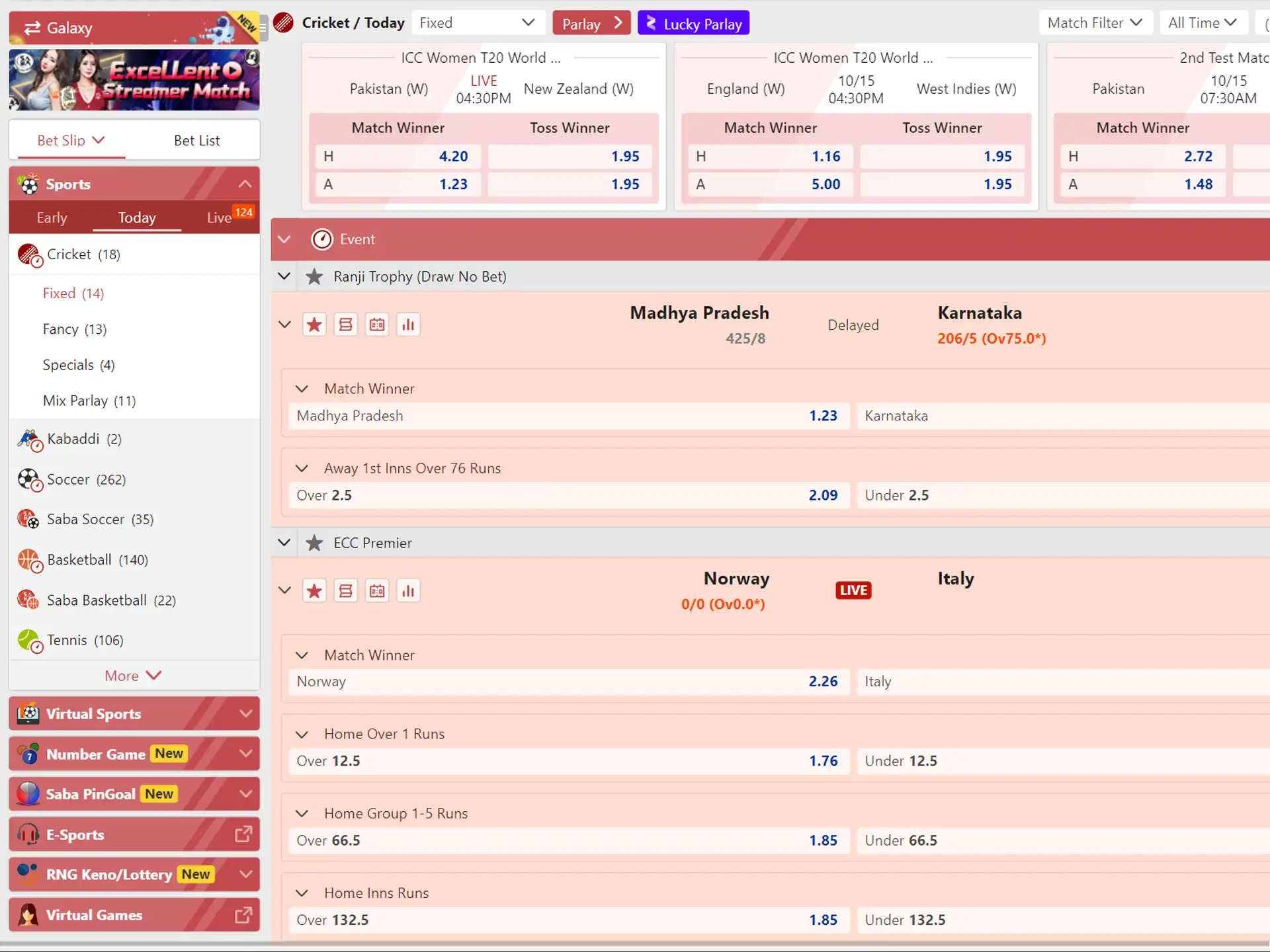Select Specials (4) submenu

click(79, 365)
